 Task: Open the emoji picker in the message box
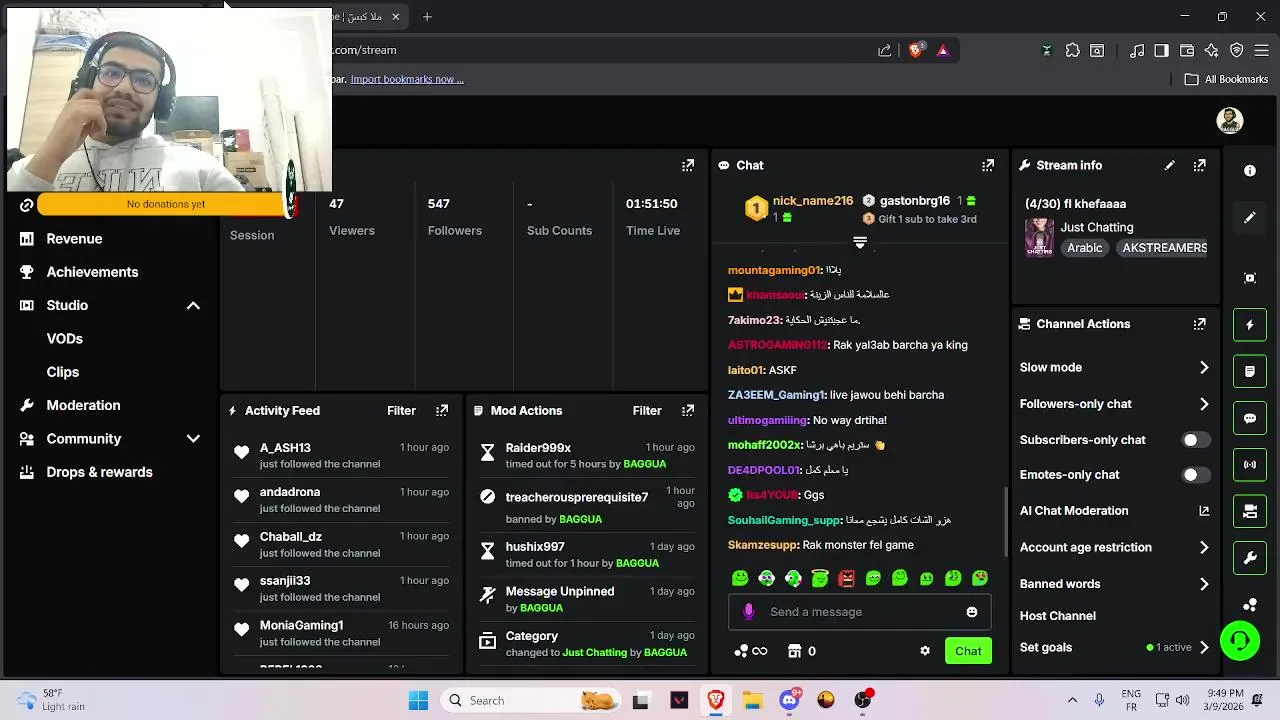pyautogui.click(x=972, y=612)
